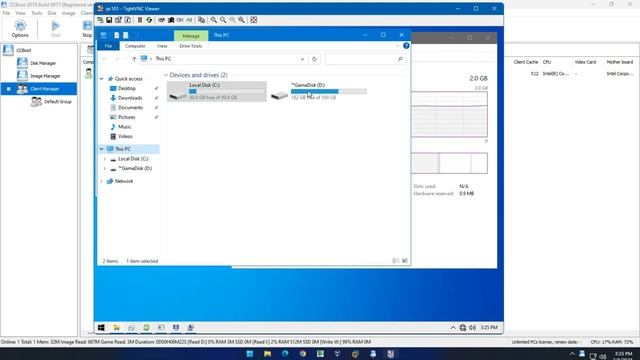Open the address bar history dropdown

pos(302,59)
